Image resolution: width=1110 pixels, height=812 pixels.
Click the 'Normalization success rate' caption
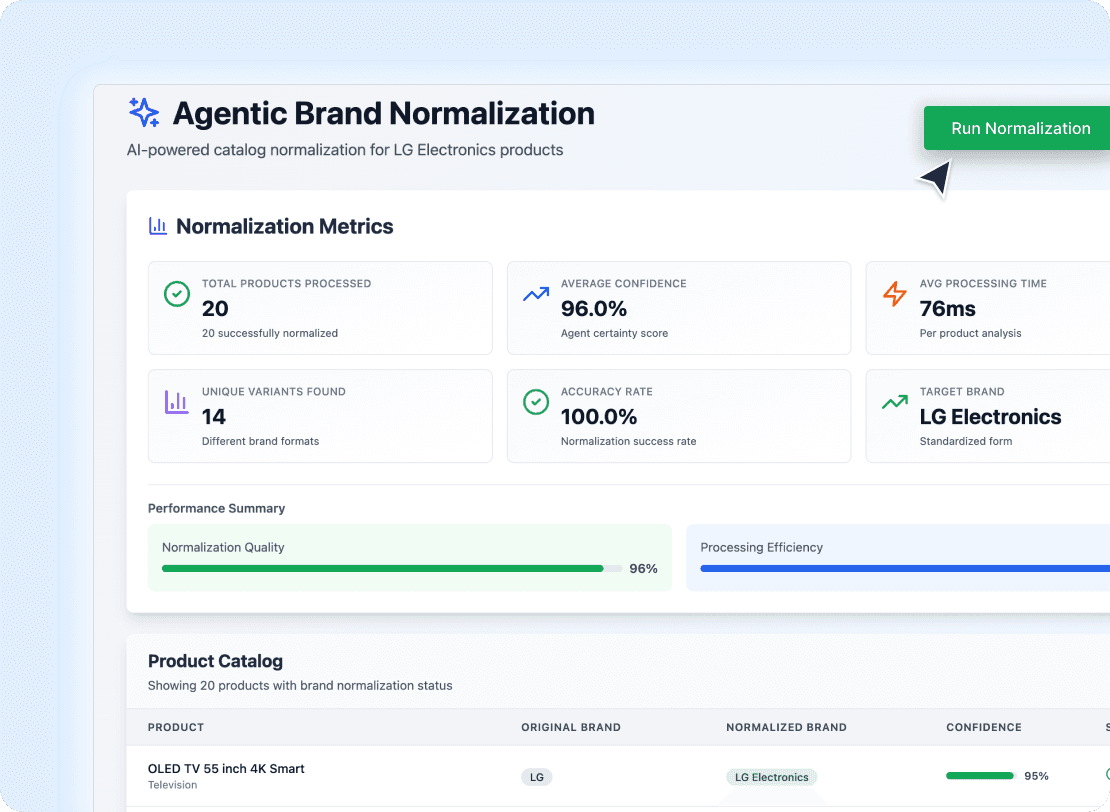coord(628,441)
